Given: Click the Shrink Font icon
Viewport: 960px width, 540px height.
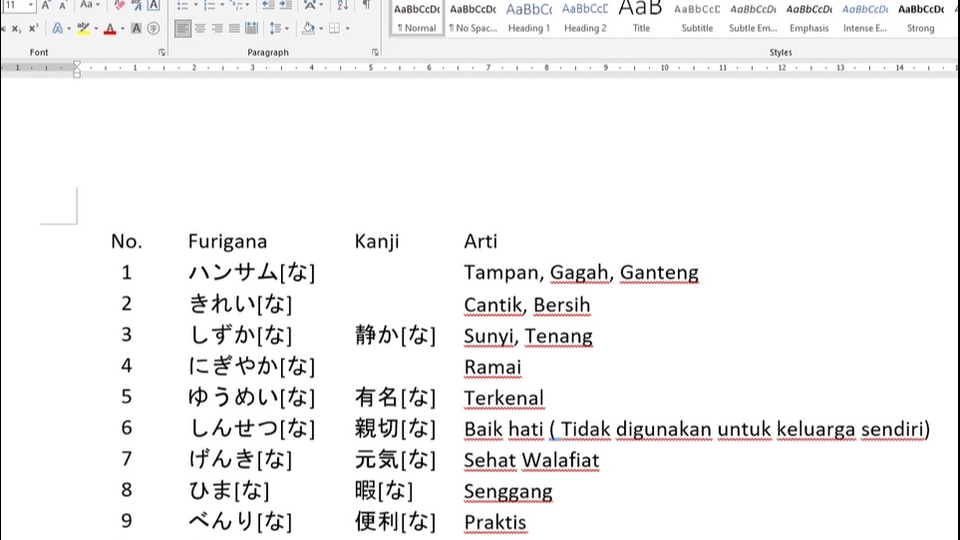Looking at the screenshot, I should pyautogui.click(x=62, y=5).
